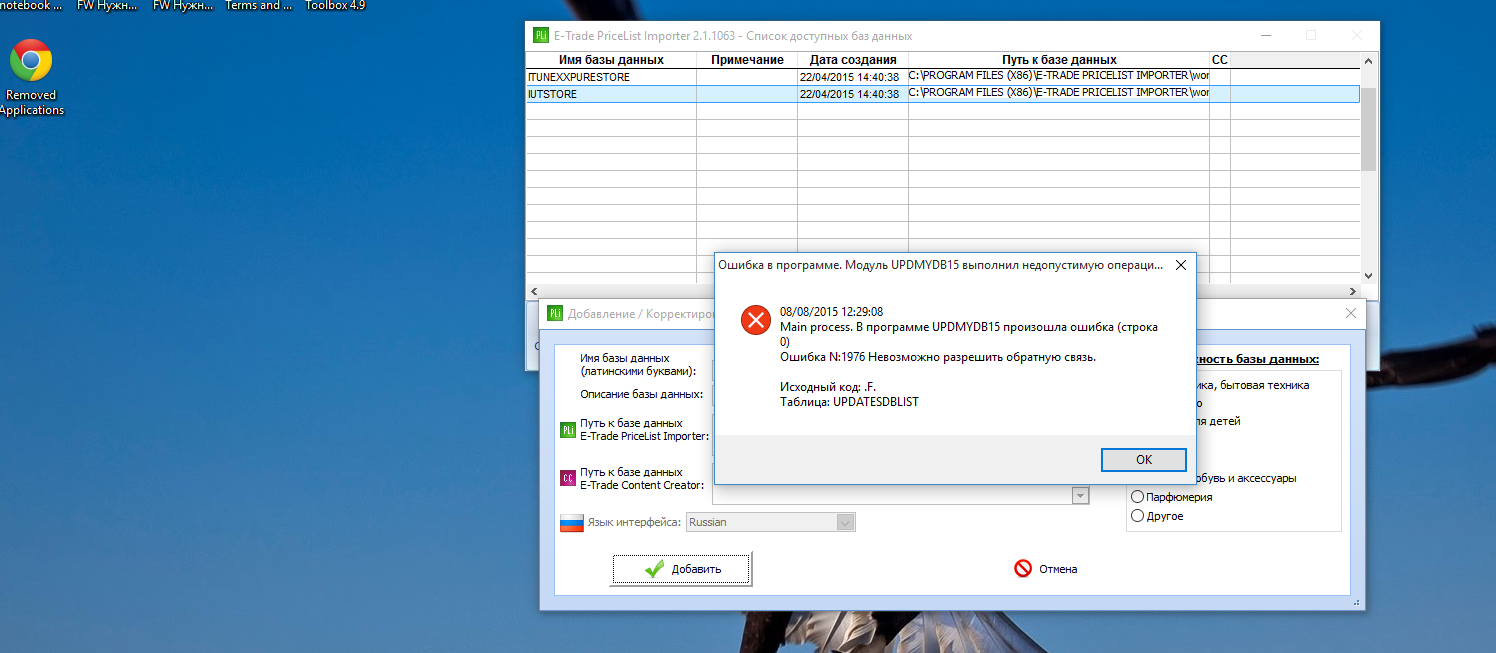Click the Имя базы данных column header
The height and width of the screenshot is (653, 1496).
[611, 60]
